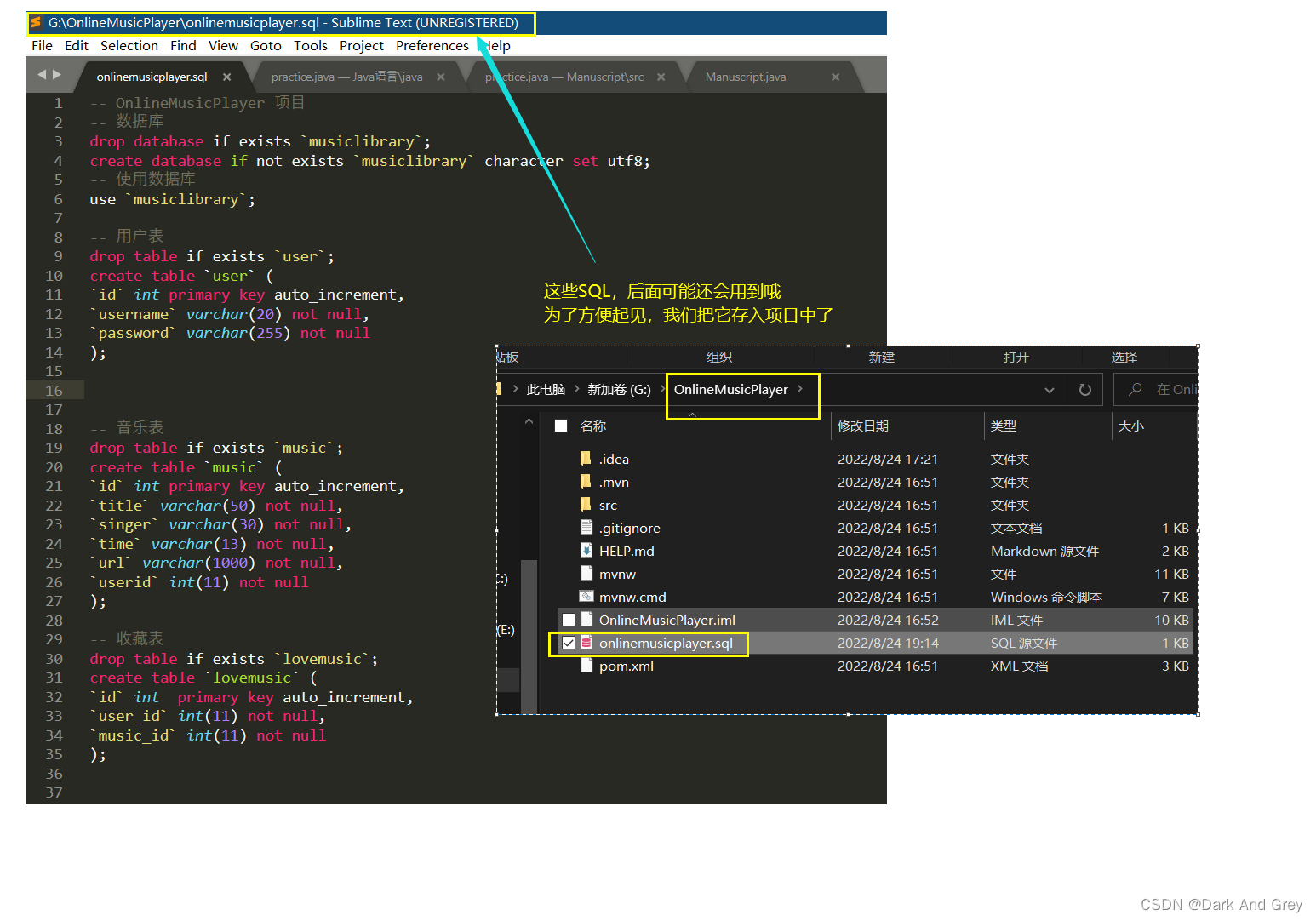Go to previous tab with left arrow
Screen dimensions: 1316x921
point(42,75)
